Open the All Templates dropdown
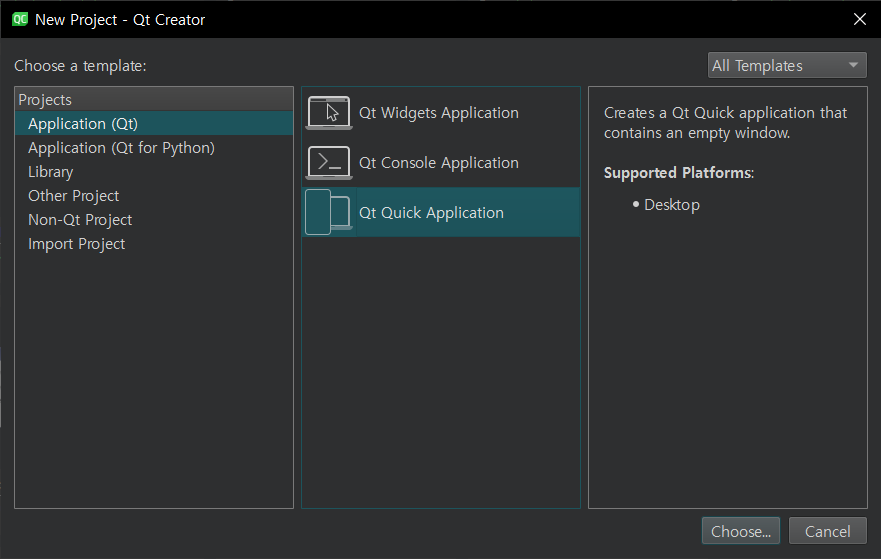881x559 pixels. pyautogui.click(x=787, y=66)
